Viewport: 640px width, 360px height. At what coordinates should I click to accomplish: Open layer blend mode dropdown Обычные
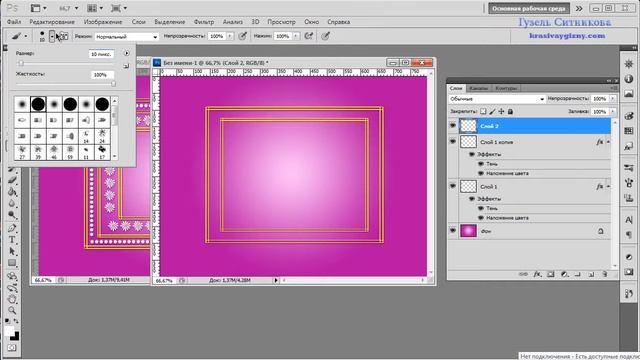coord(497,99)
